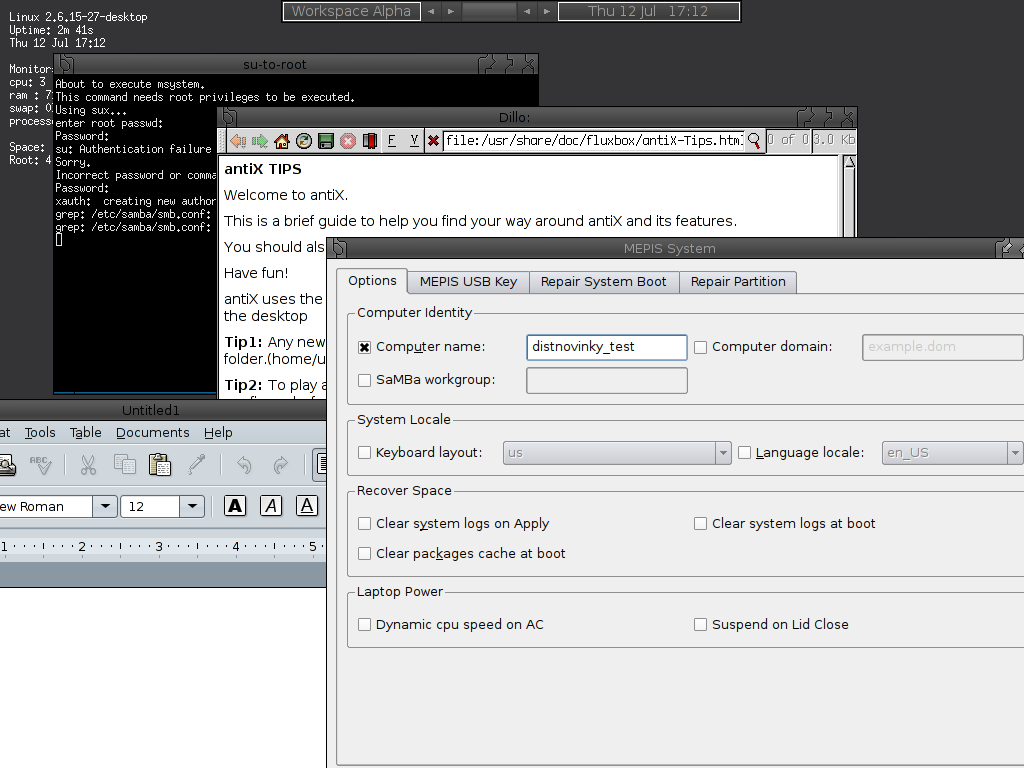1024x768 pixels.
Task: Click SaMBa workgroup text field
Action: (607, 381)
